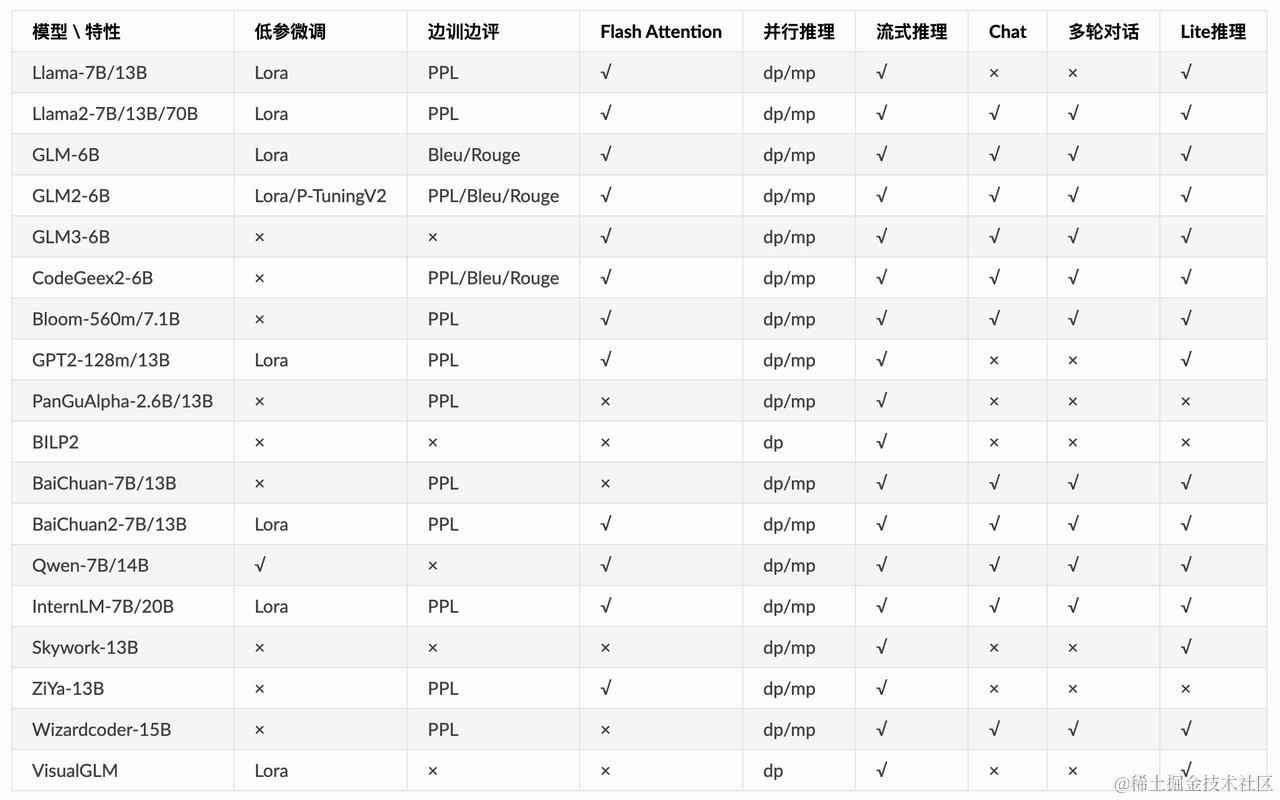
Task: Select the "并行推理" column header
Action: coord(798,32)
